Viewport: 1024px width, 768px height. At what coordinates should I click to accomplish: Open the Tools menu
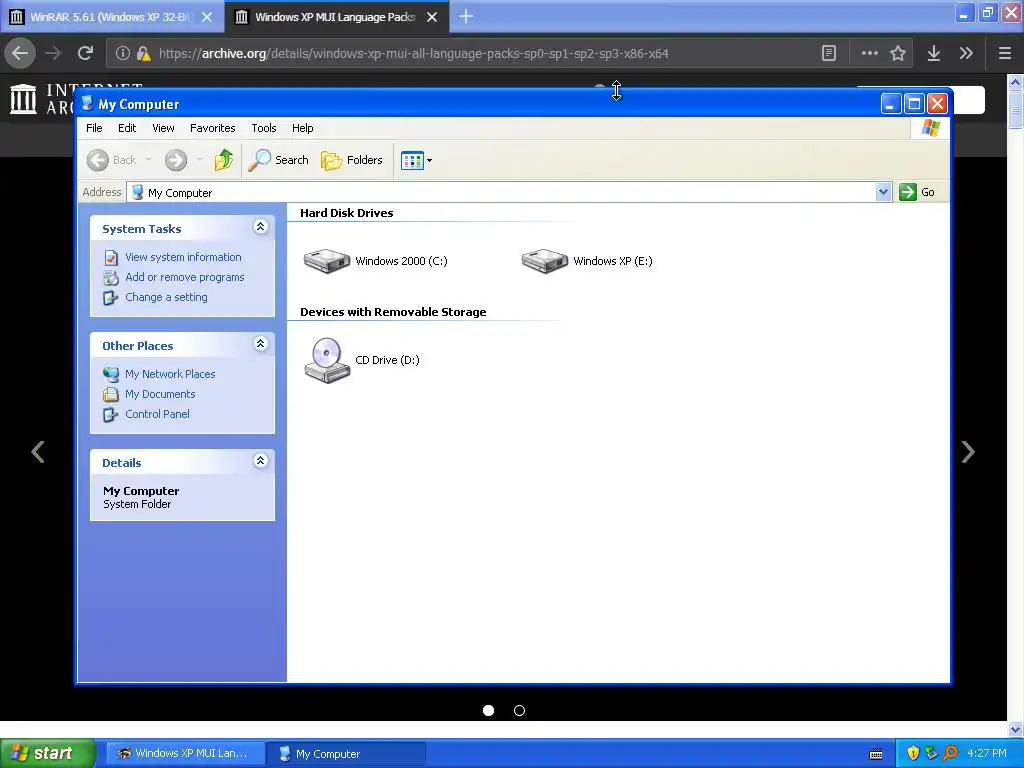[x=264, y=128]
